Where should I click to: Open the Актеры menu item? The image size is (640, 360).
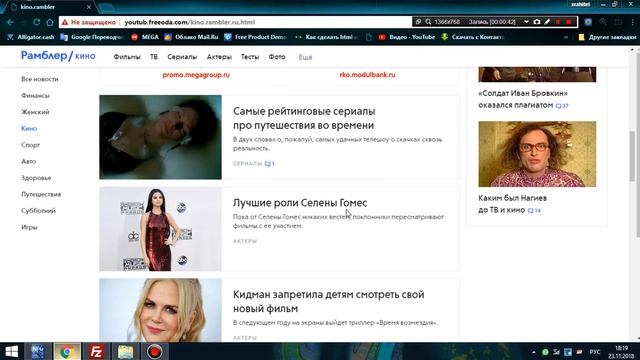pos(219,57)
